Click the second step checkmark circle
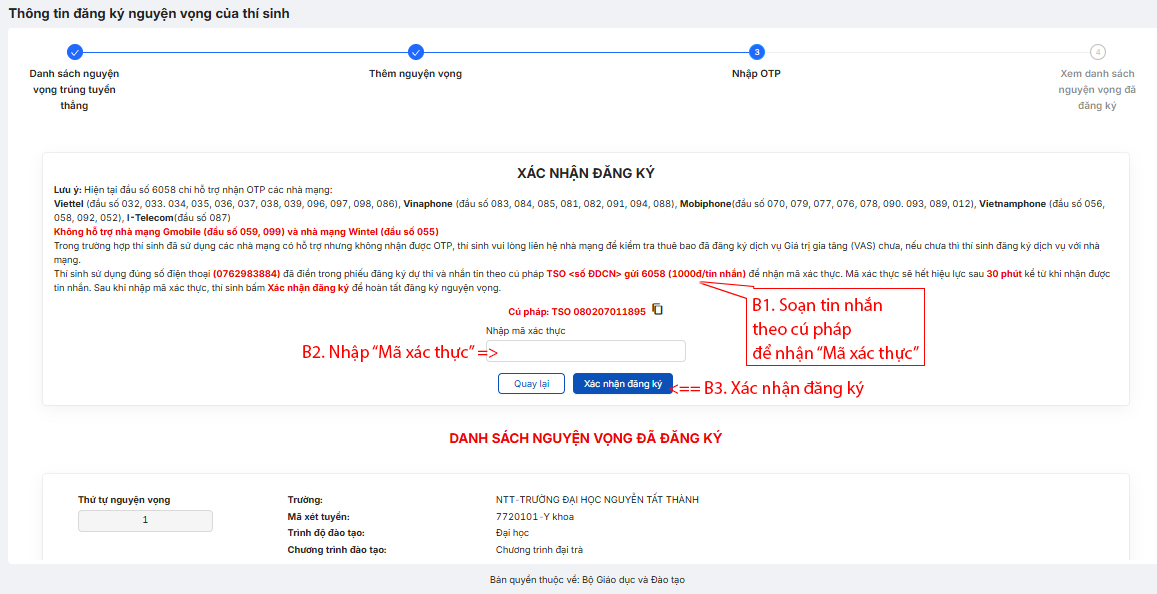The width and height of the screenshot is (1157, 594). click(416, 52)
